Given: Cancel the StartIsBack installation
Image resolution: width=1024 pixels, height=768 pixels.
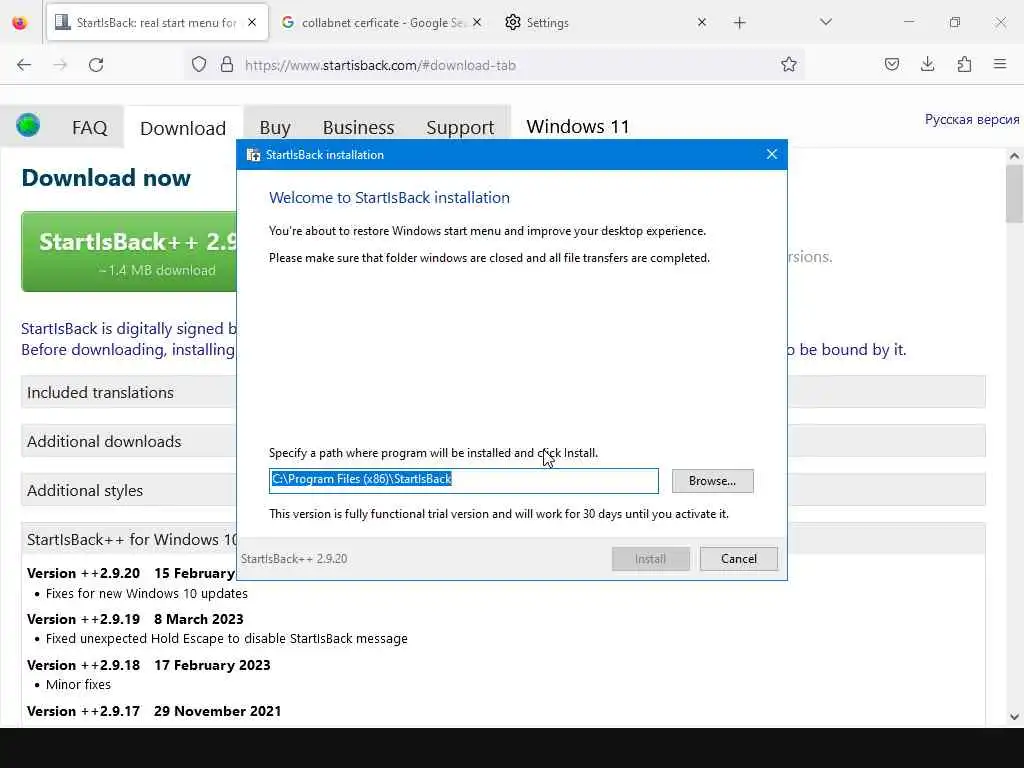Looking at the screenshot, I should 739,559.
